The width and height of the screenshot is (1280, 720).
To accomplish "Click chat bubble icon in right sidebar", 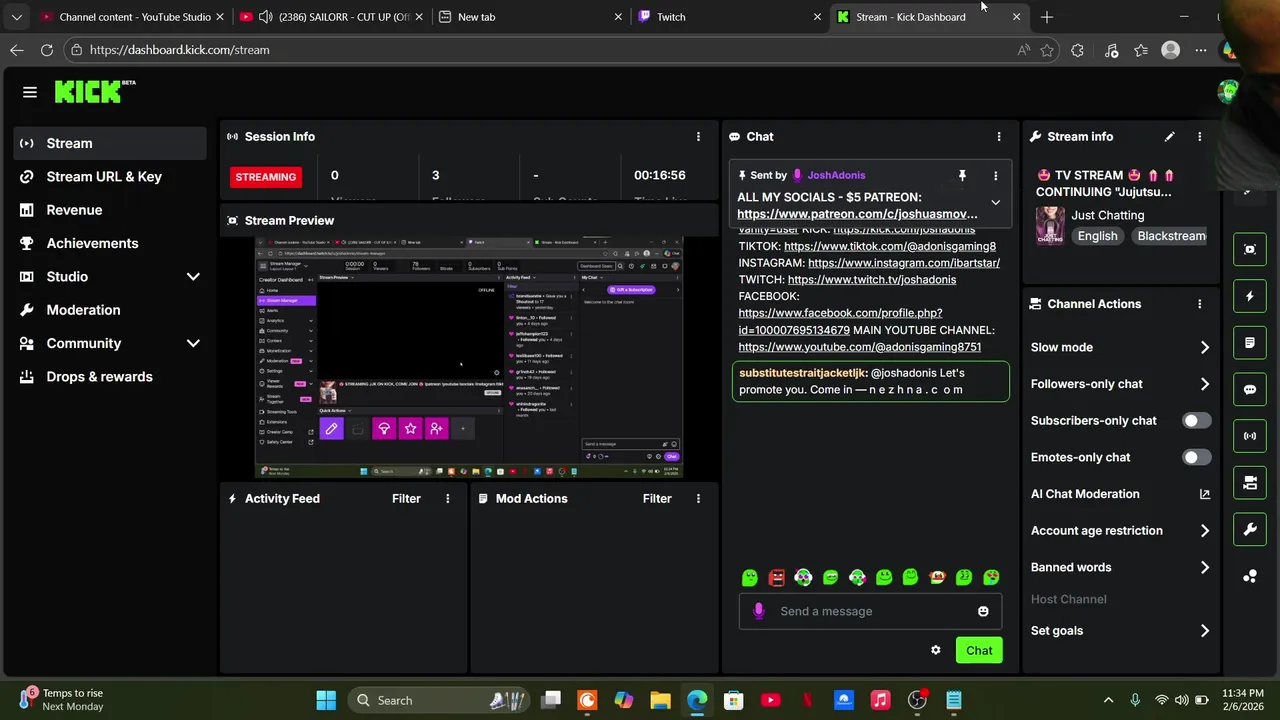I will click(x=1250, y=390).
